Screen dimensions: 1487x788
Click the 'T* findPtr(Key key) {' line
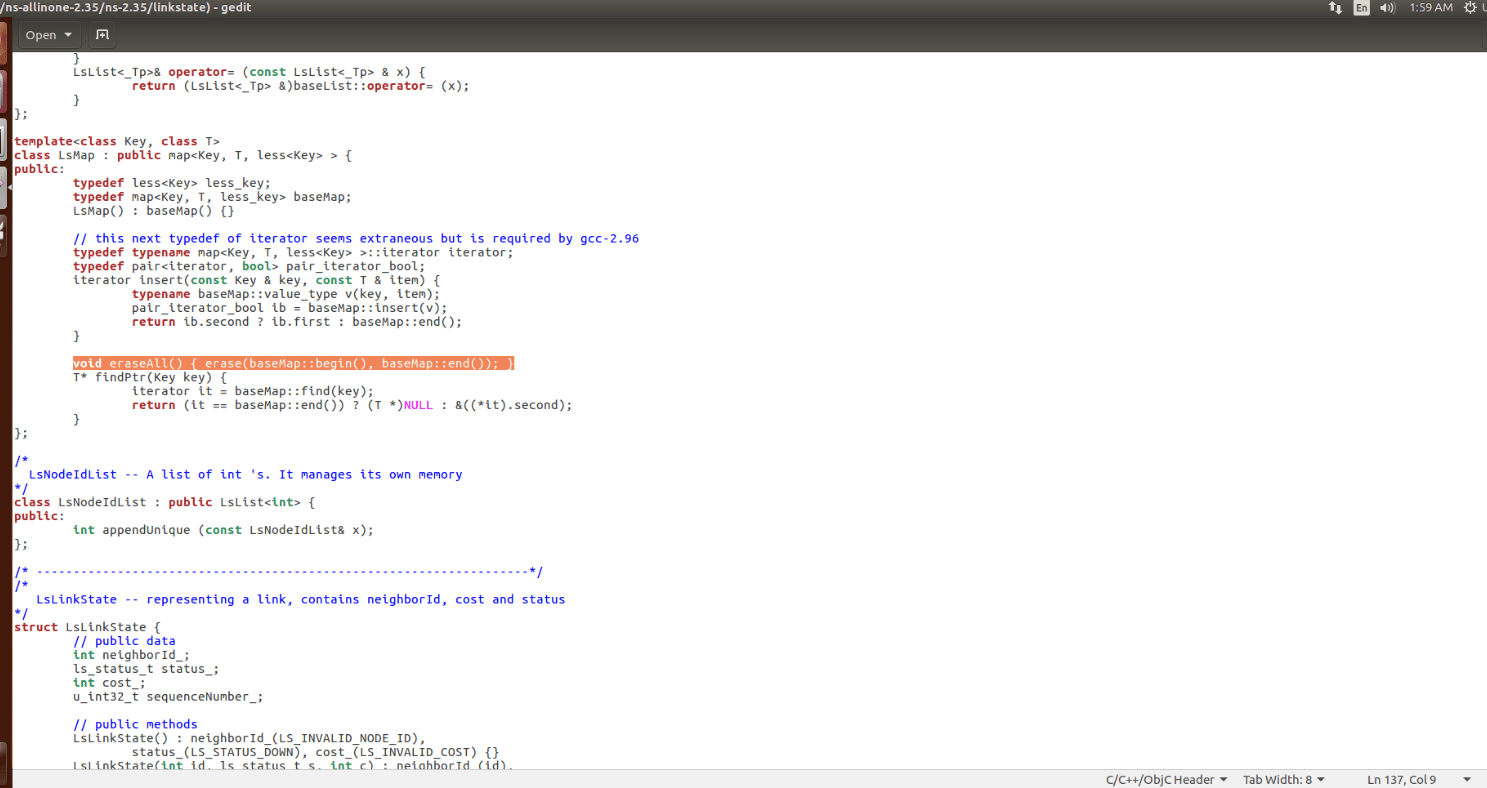coord(150,377)
